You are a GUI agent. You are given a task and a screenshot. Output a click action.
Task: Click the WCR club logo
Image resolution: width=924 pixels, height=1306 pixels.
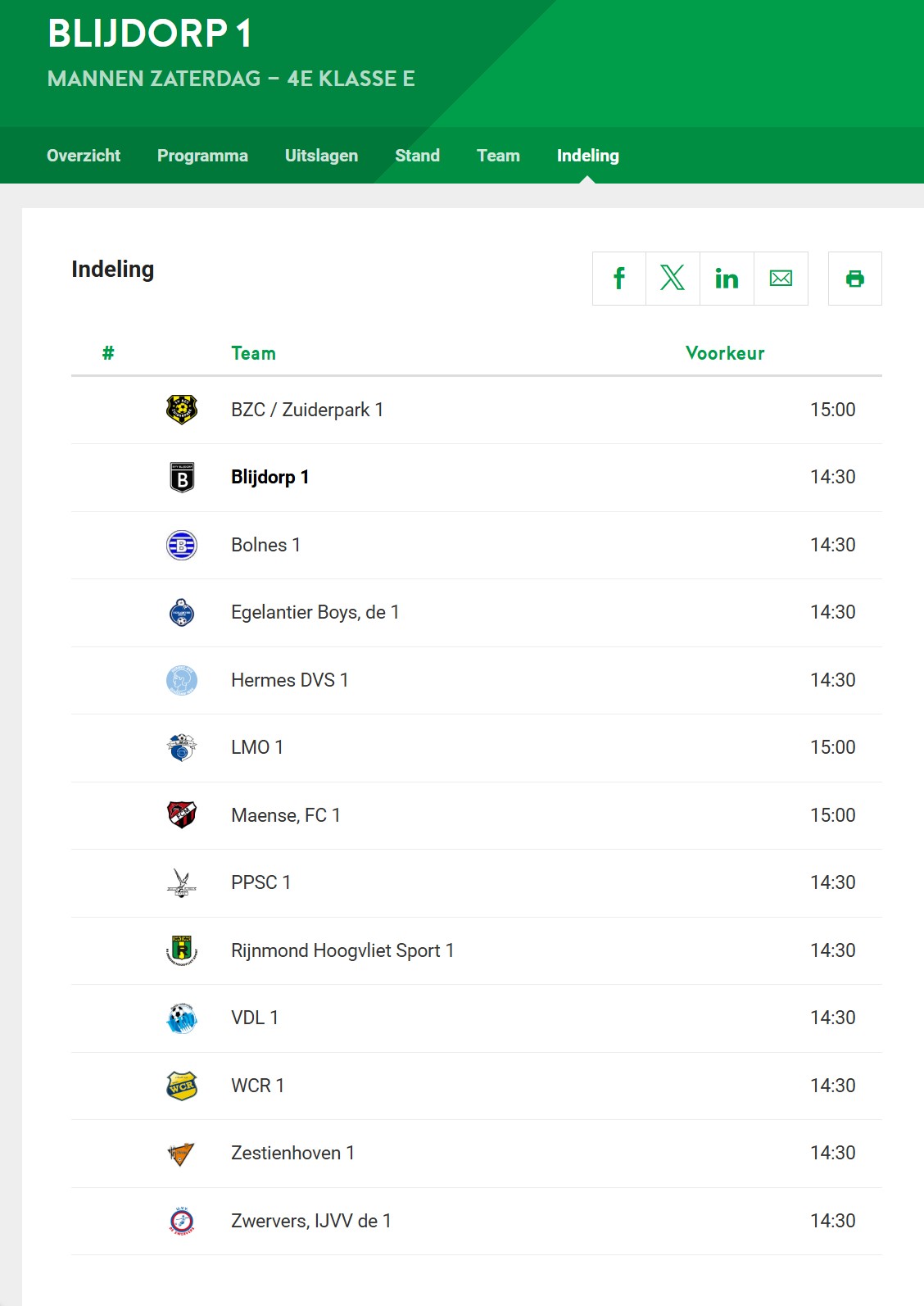[182, 1086]
